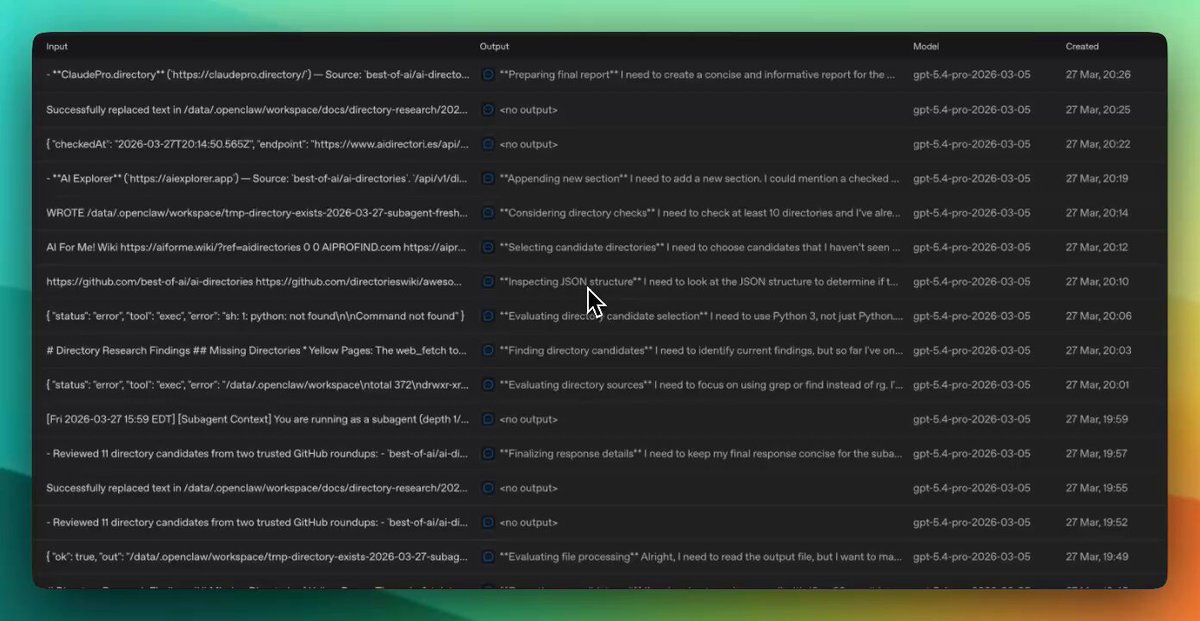The height and width of the screenshot is (621, 1200).
Task: Click the Input column header
Action: pos(56,46)
